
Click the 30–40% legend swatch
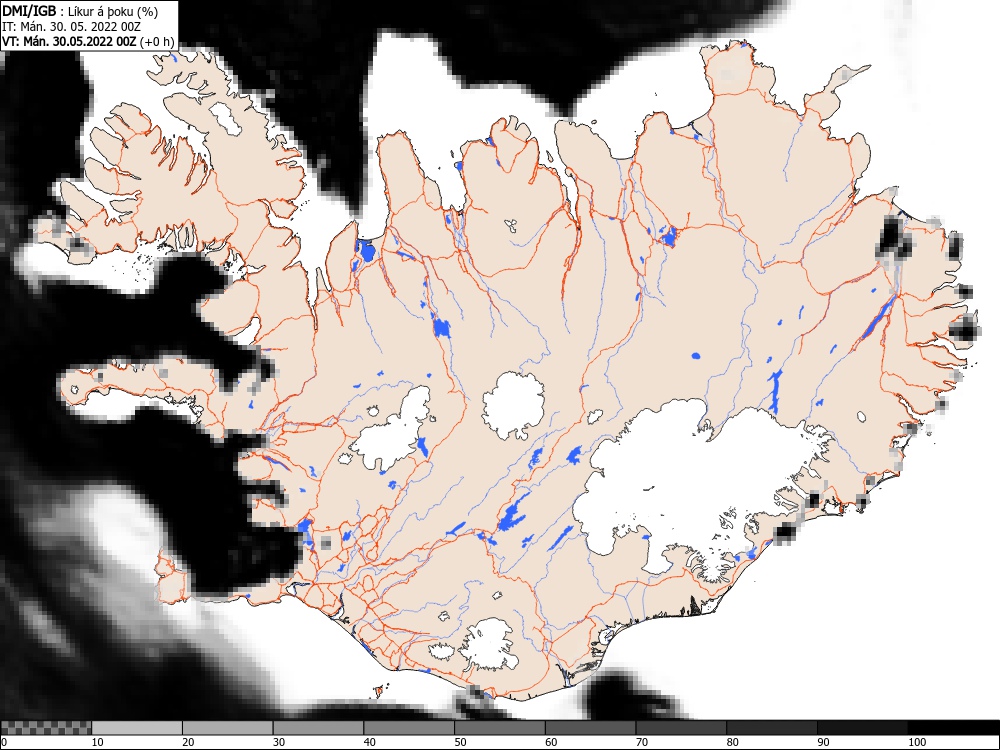pos(318,728)
